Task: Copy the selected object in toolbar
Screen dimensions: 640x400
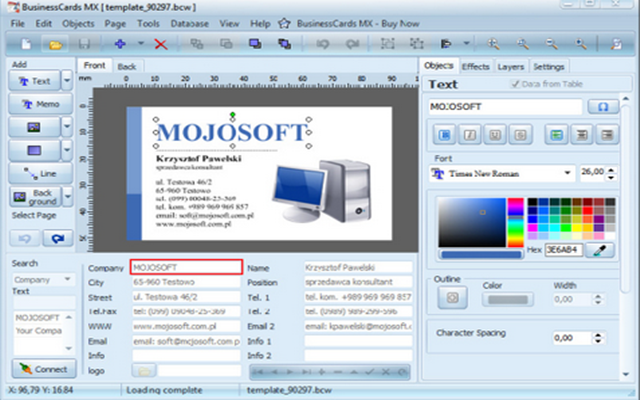Action: point(197,44)
